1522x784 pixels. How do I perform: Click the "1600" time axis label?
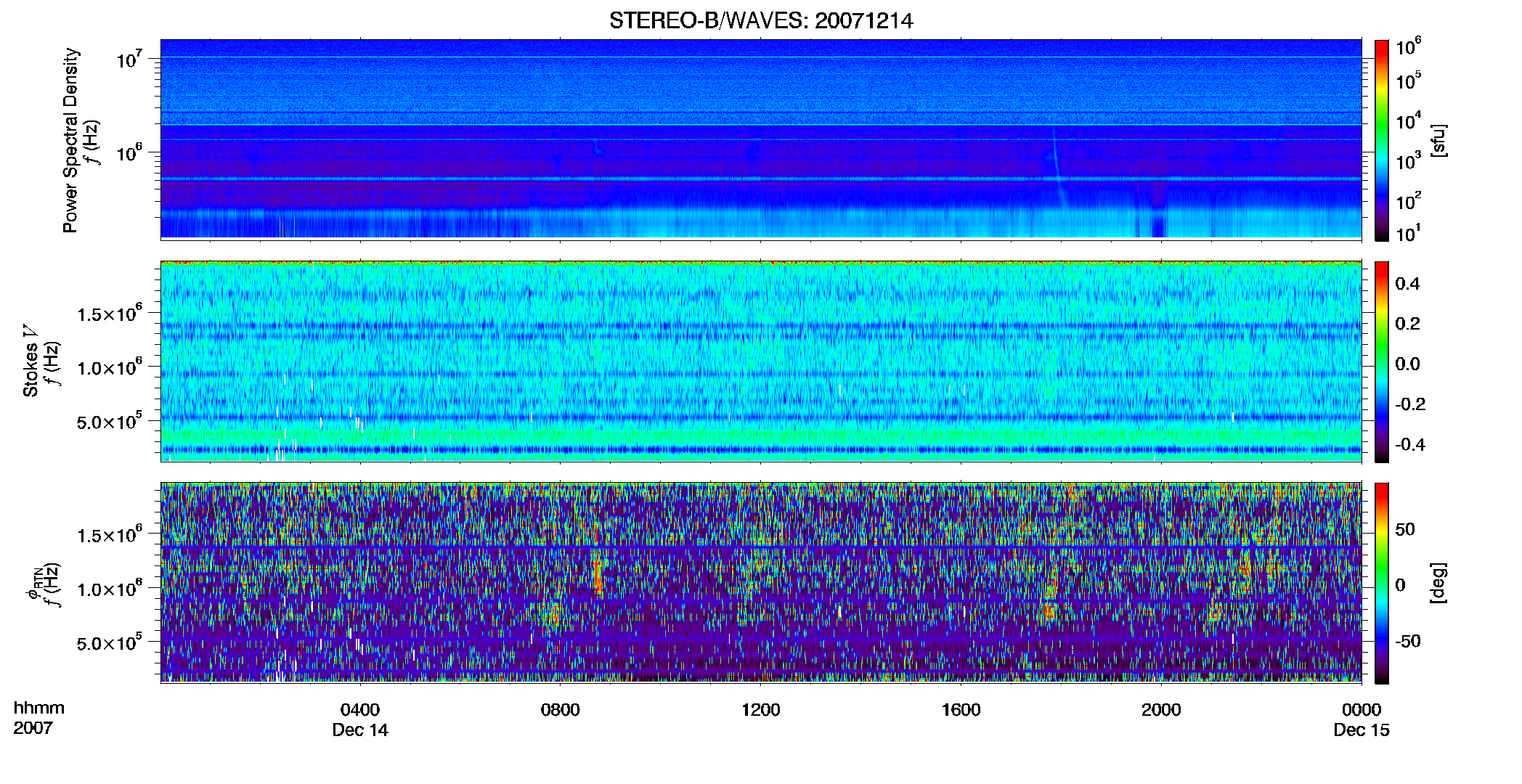(x=961, y=709)
